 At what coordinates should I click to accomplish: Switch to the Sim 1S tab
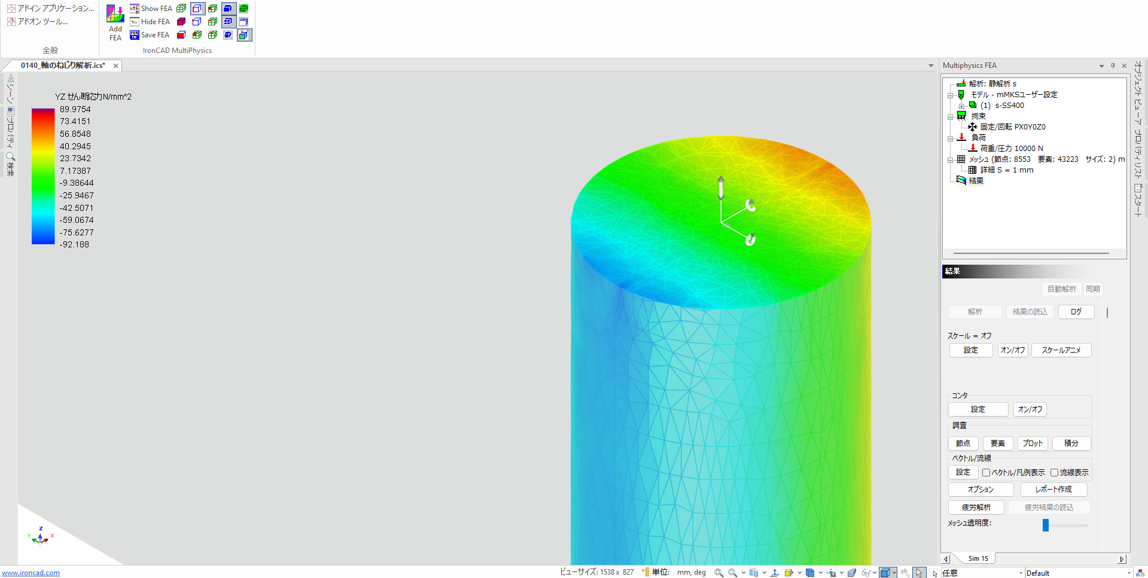[x=977, y=559]
